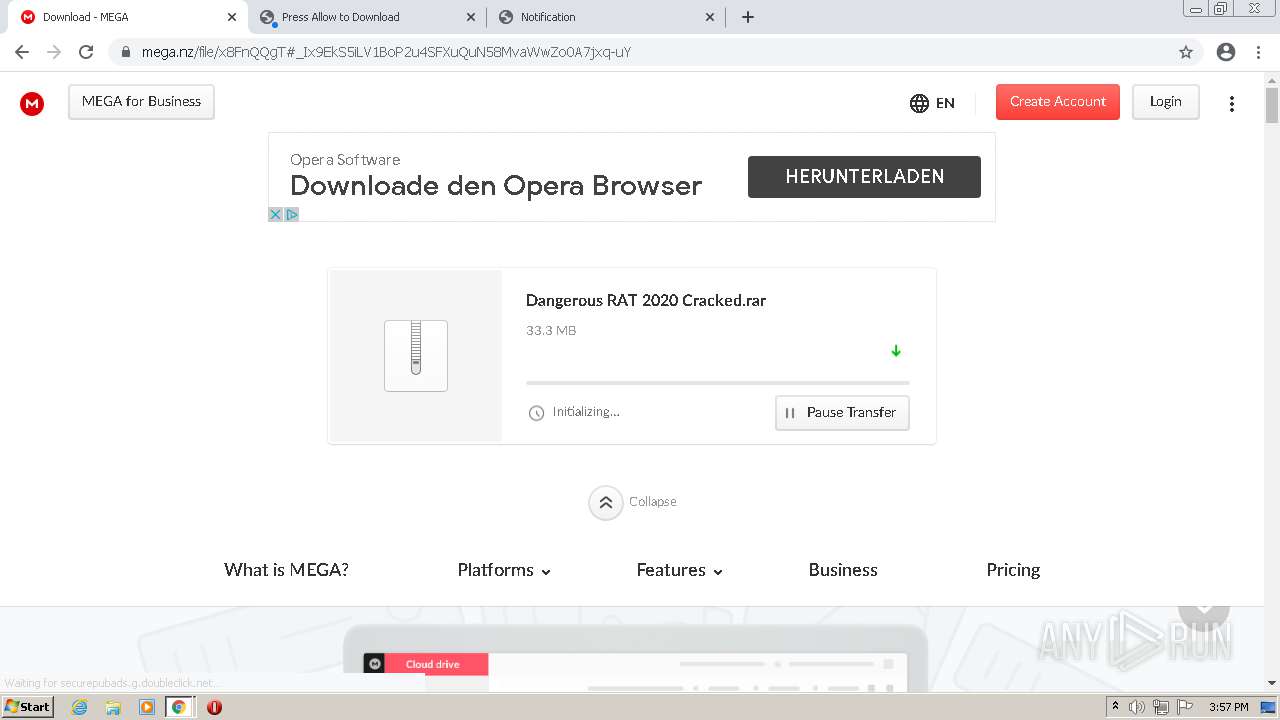Screen dimensions: 1280x720
Task: Switch to Press Allow to Download tab
Action: (367, 17)
